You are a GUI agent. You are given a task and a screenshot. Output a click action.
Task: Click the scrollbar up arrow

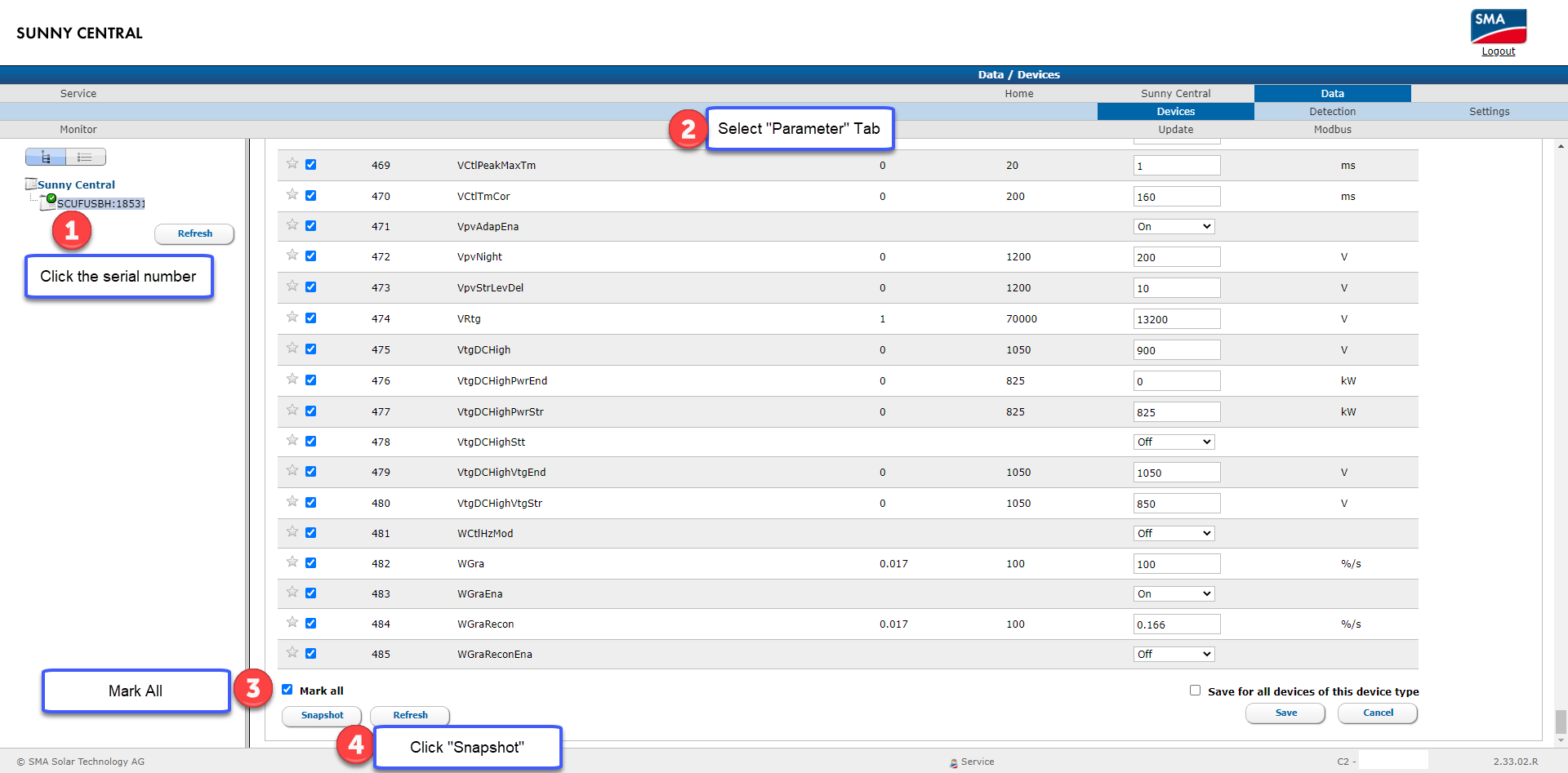[1561, 146]
